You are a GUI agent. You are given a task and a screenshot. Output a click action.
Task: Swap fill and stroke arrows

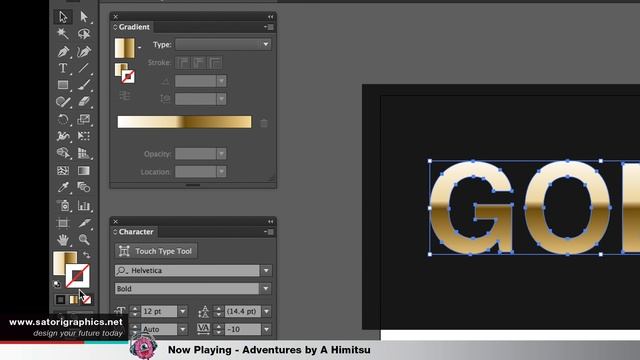click(87, 256)
